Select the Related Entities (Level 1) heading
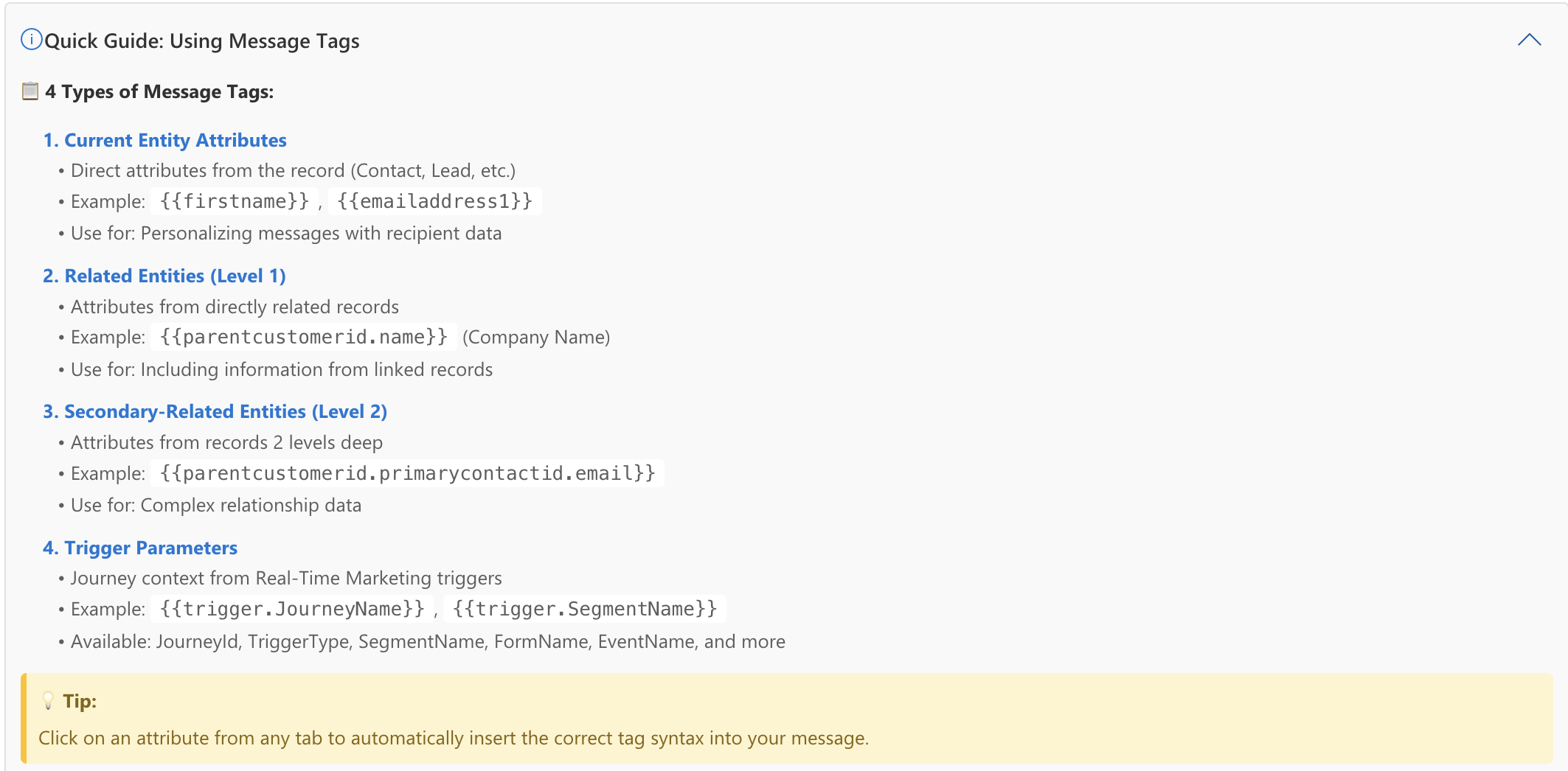This screenshot has height=771, width=1568. coord(164,276)
